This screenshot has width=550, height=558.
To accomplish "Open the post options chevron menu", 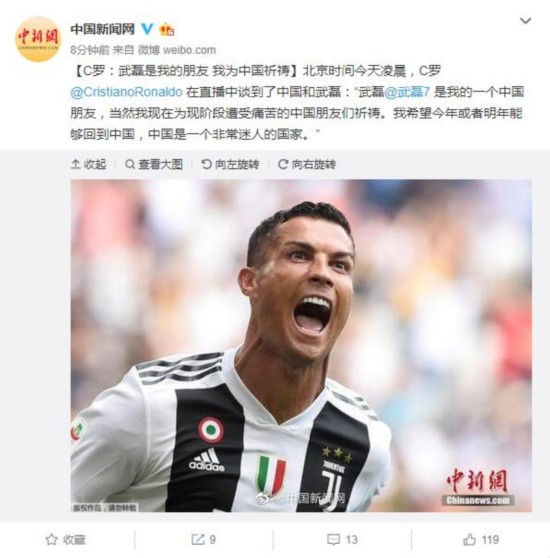I will [x=525, y=21].
